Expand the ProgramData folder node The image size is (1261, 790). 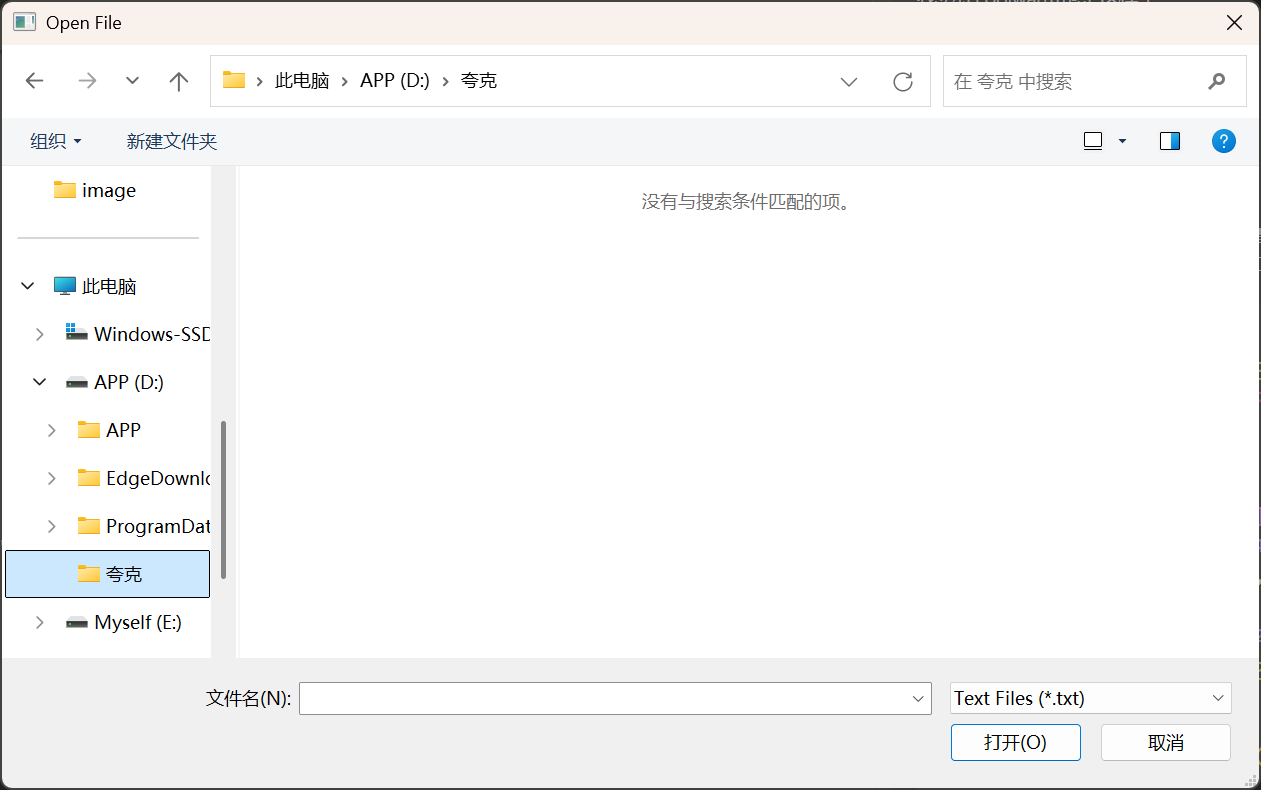click(x=52, y=526)
